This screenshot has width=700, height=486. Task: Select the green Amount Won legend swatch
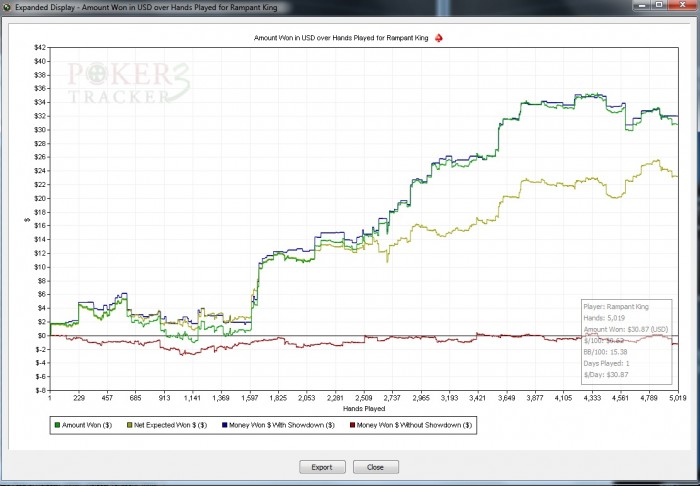click(57, 425)
